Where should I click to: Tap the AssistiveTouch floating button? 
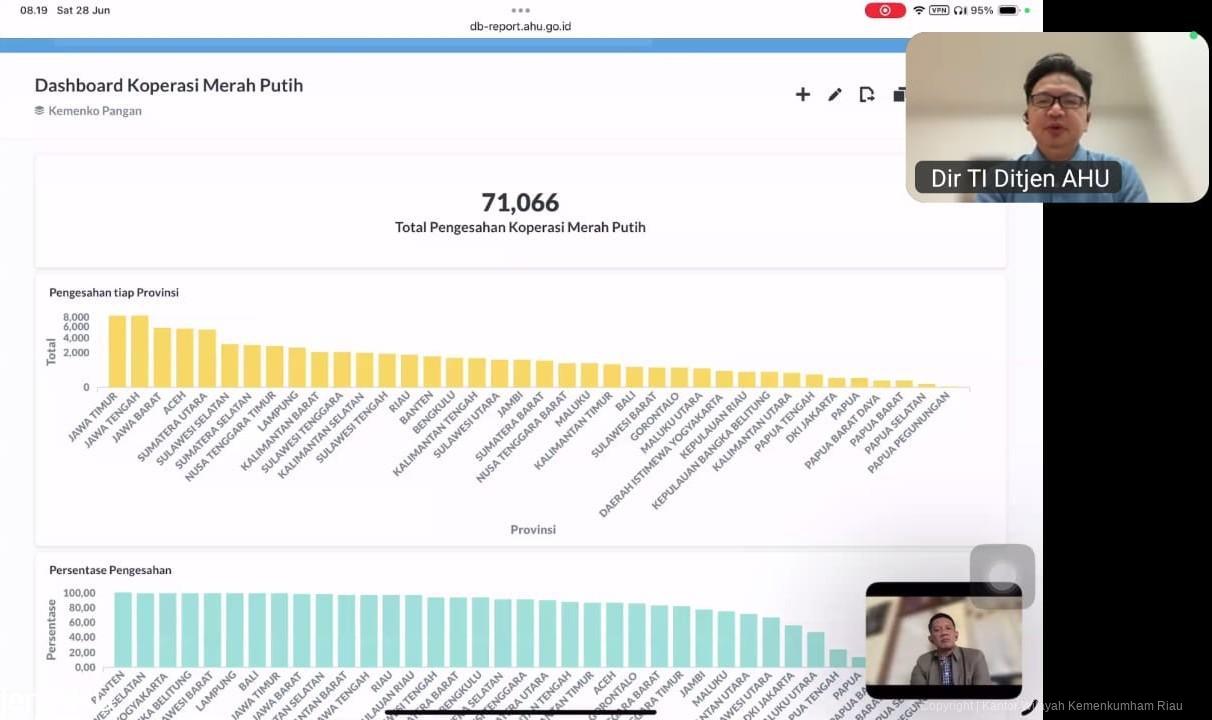tap(1002, 575)
